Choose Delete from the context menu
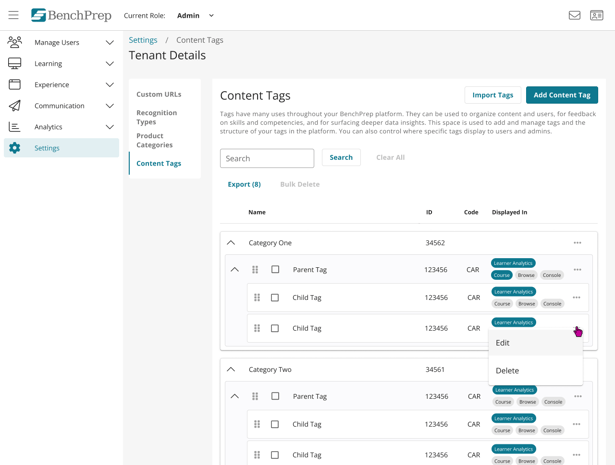This screenshot has height=465, width=615. pyautogui.click(x=507, y=370)
